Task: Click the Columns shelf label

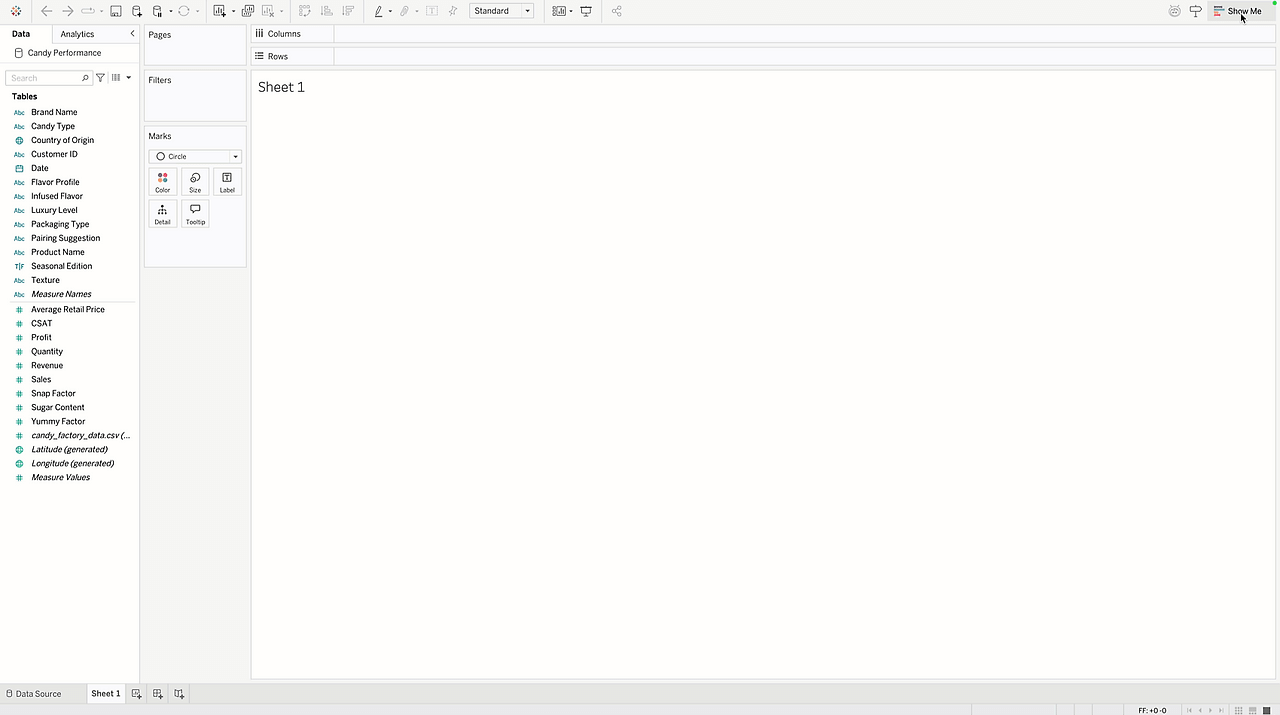Action: pos(284,34)
